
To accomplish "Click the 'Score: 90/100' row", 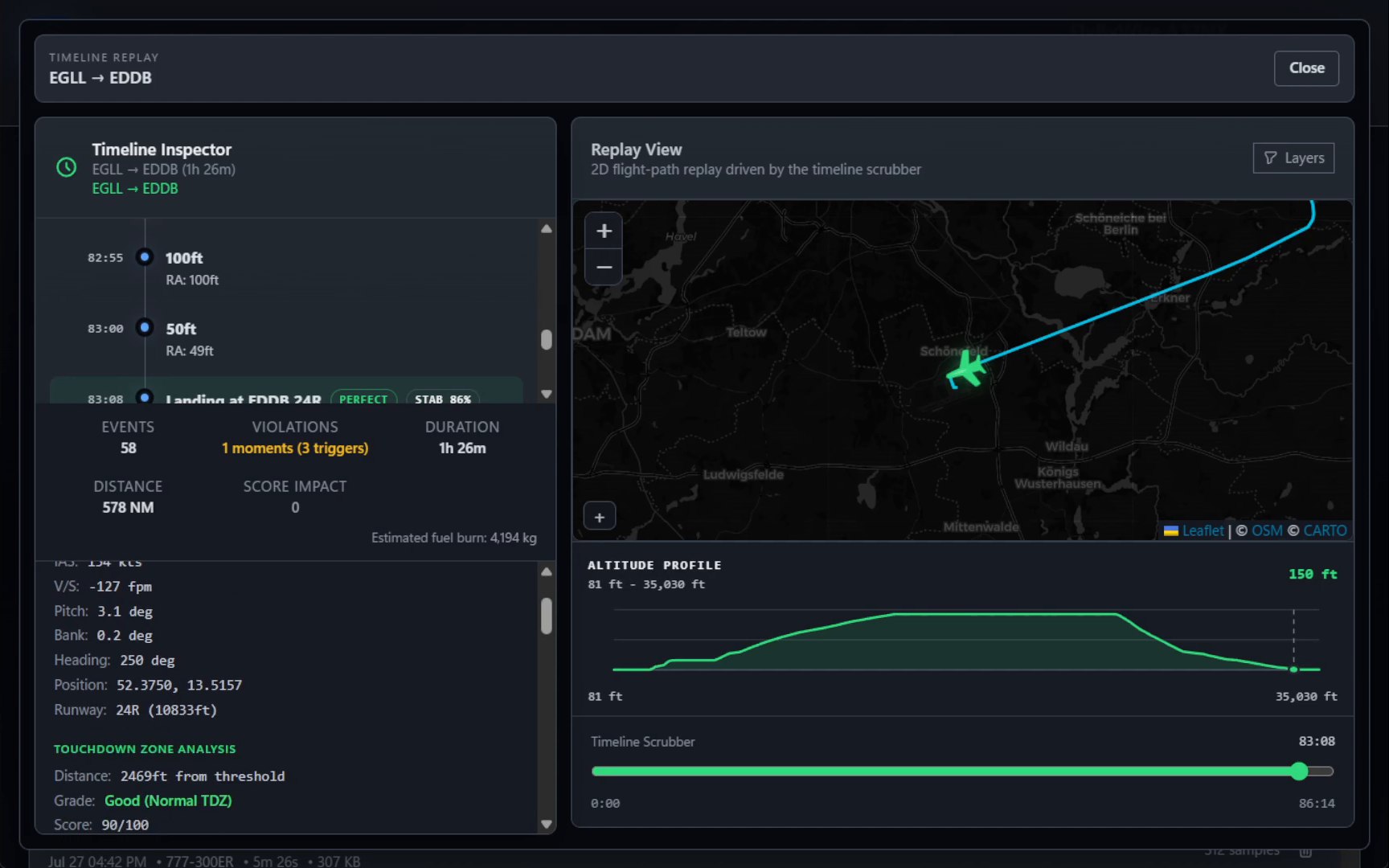I will pos(101,825).
